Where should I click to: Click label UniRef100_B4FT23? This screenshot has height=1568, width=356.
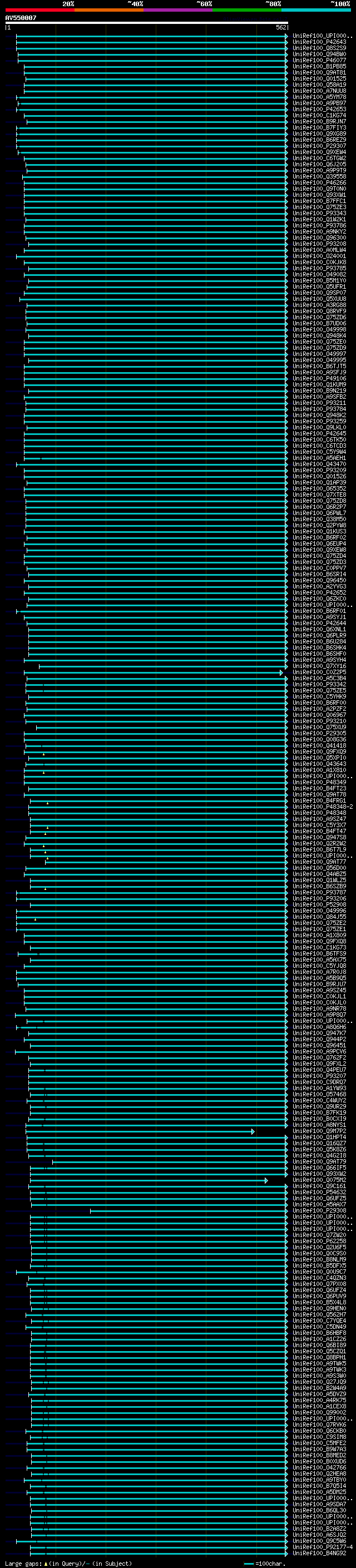319,788
